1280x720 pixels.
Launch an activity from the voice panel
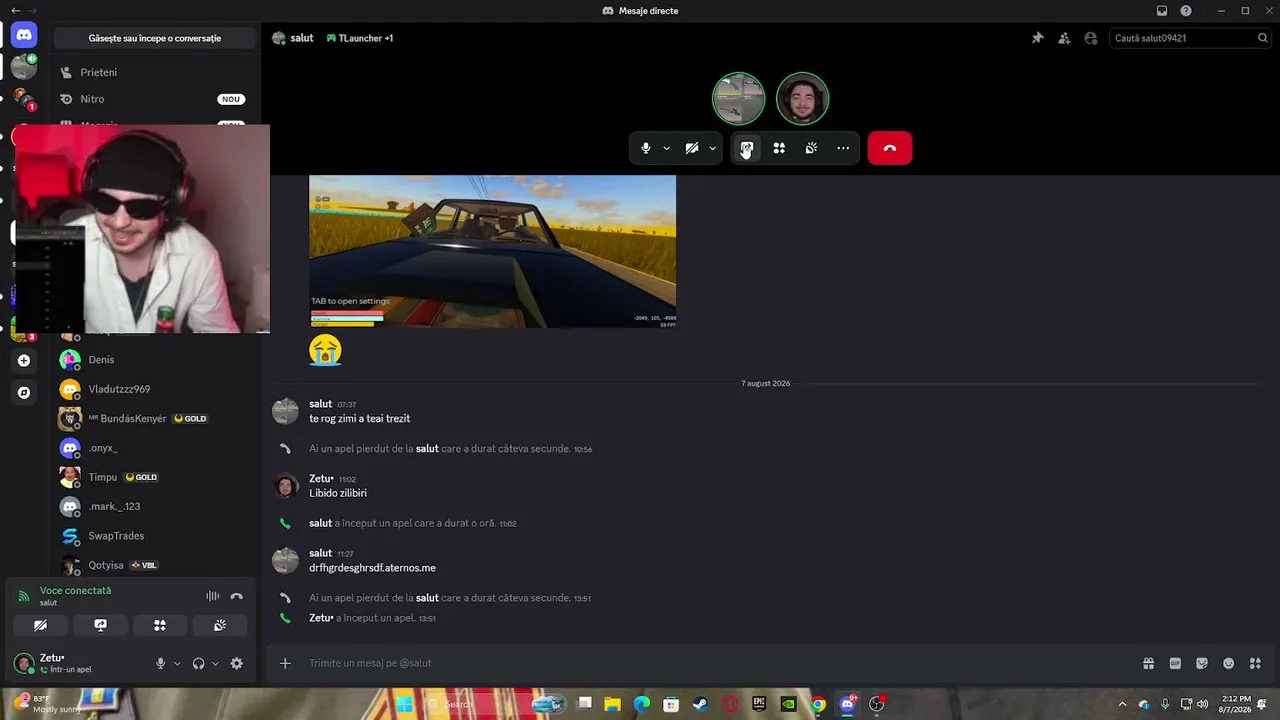(160, 625)
